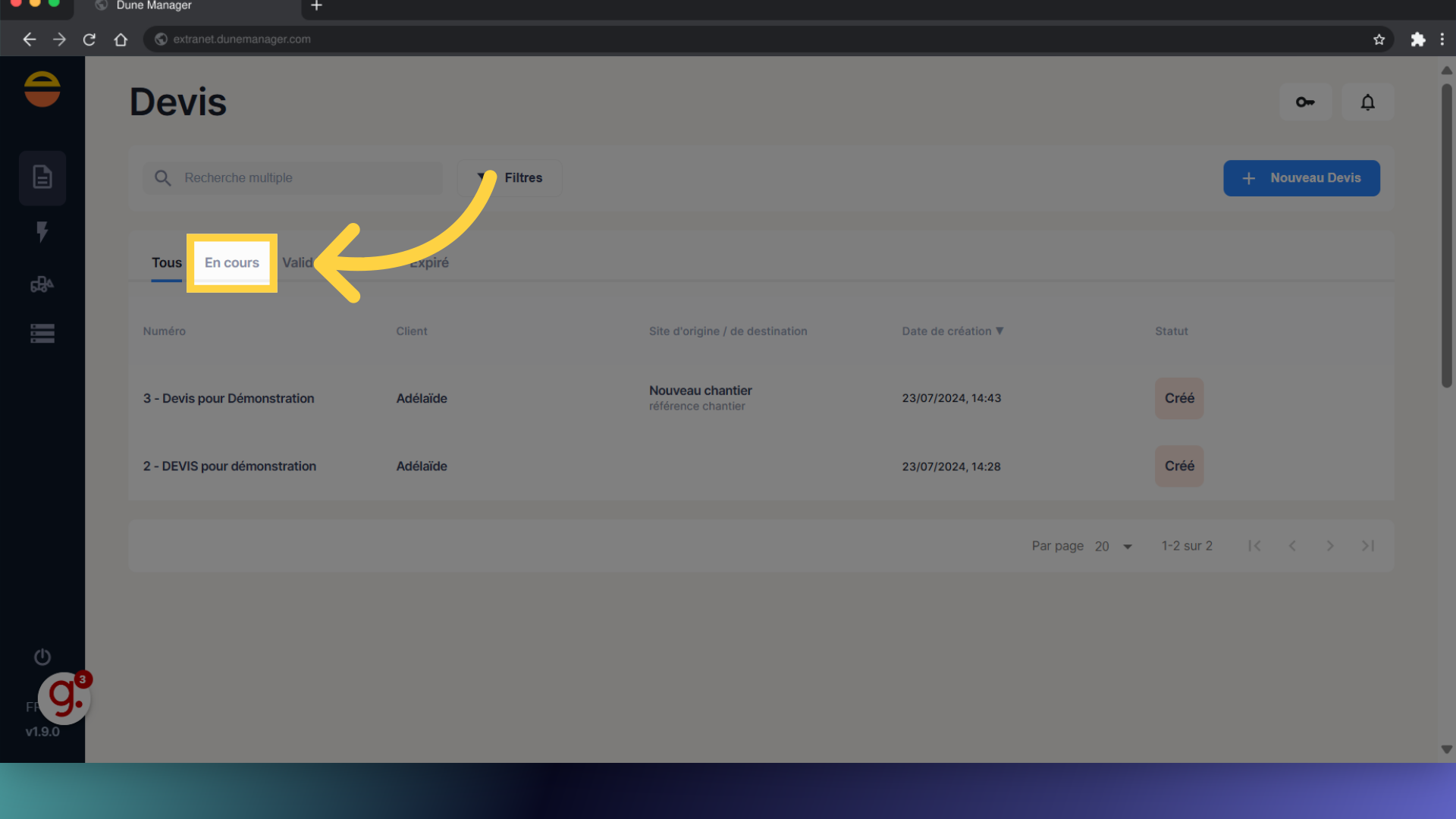
Task: Click the page vertical scrollbar
Action: tap(1446, 235)
